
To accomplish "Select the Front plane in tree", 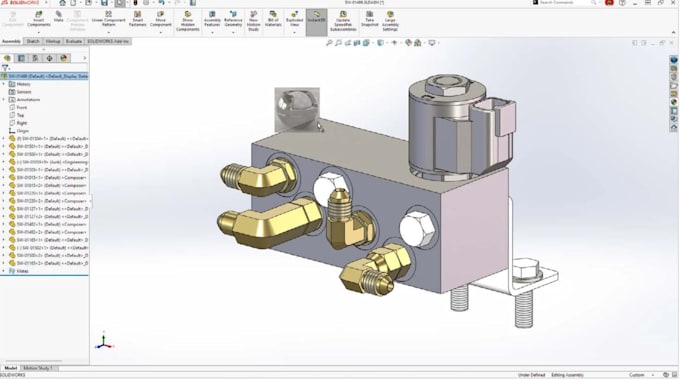I will 22,108.
